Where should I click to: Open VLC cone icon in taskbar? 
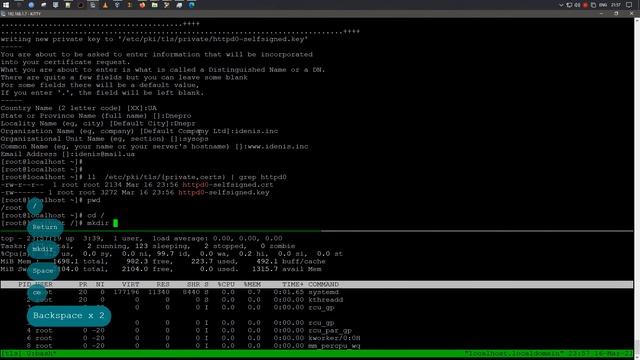(x=105, y=5)
